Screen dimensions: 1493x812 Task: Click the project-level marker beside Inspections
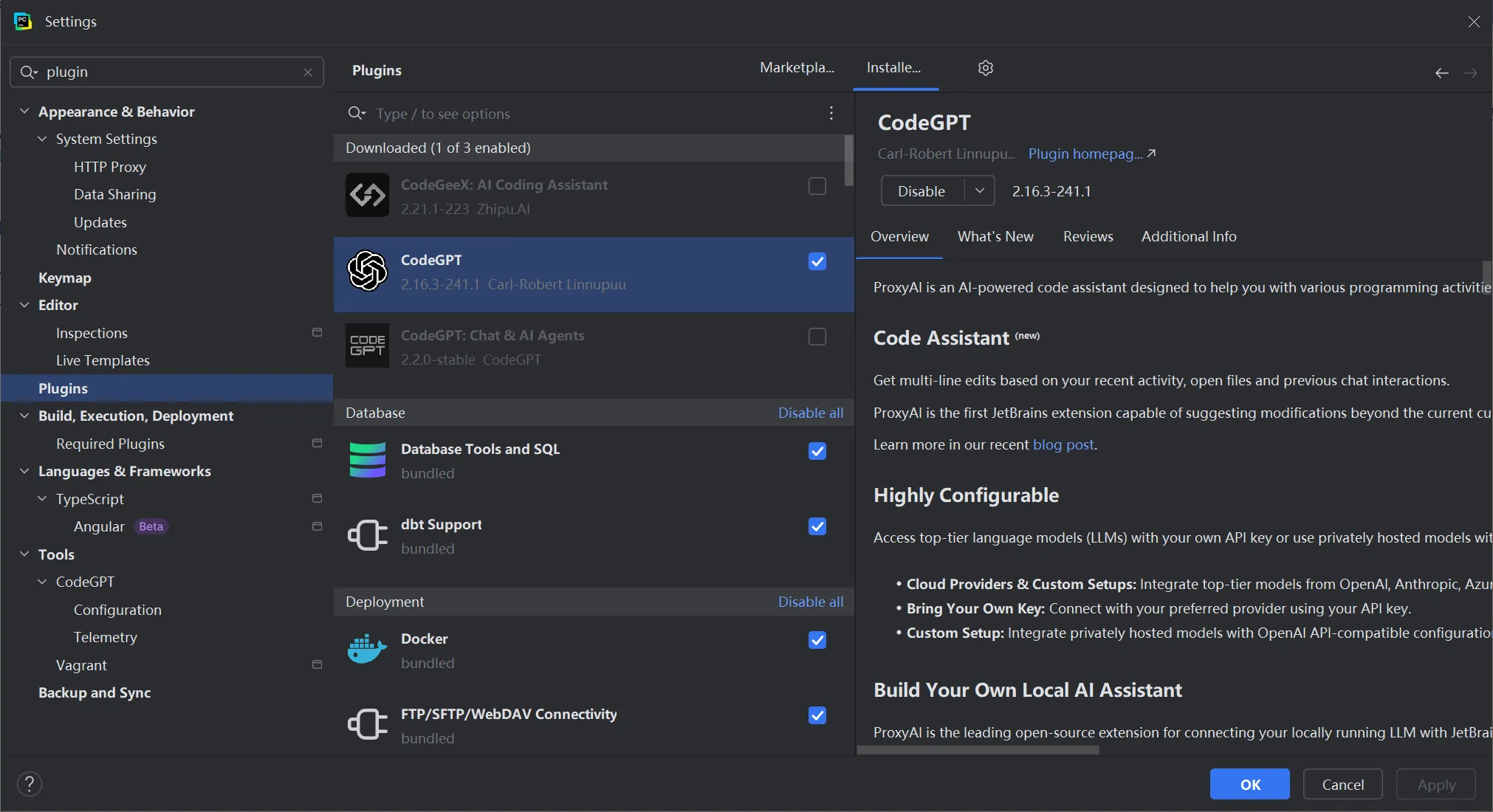tap(318, 332)
